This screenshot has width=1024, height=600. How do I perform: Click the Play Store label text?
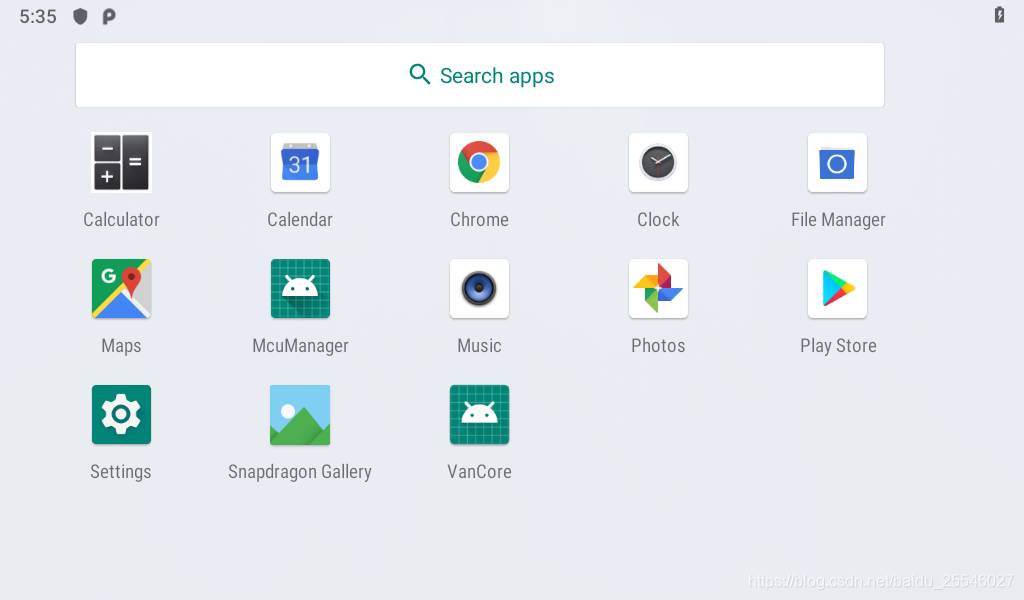pos(839,346)
